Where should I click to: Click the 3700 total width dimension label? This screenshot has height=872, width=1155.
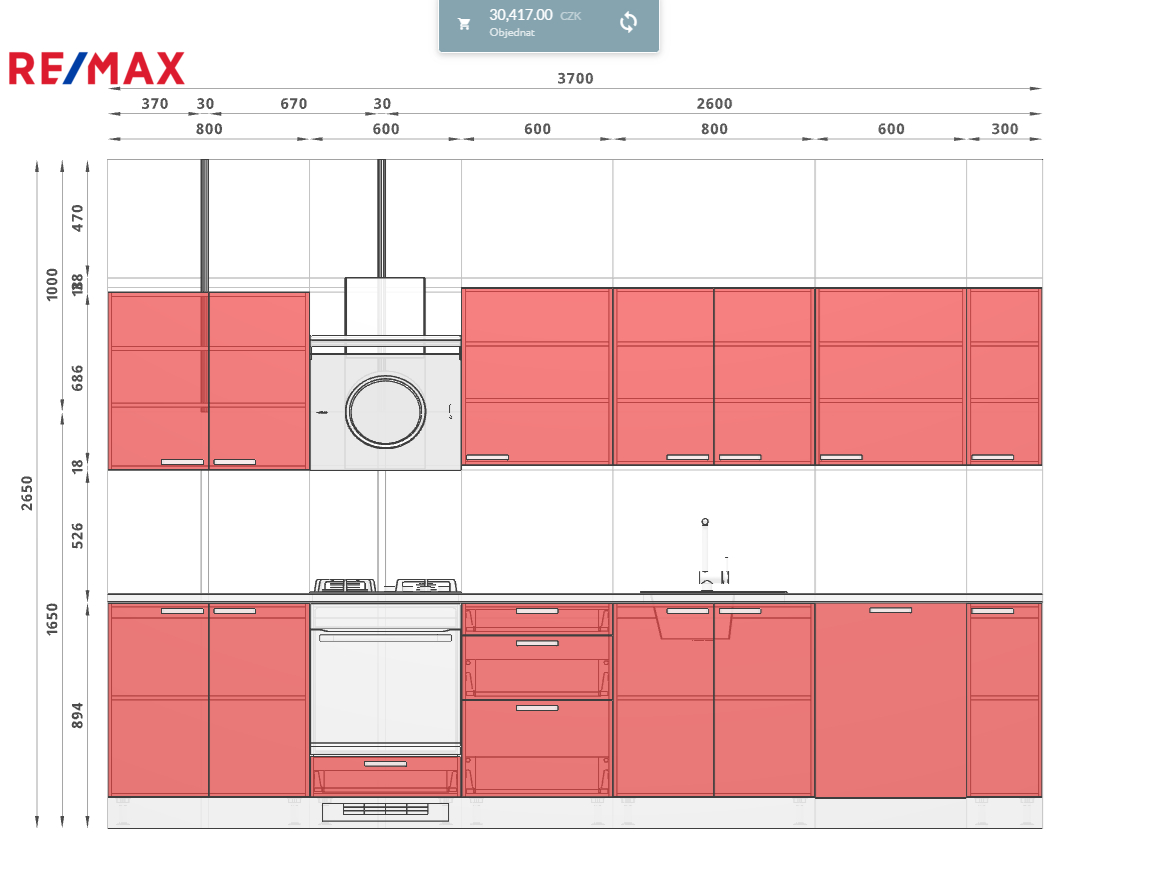(575, 79)
